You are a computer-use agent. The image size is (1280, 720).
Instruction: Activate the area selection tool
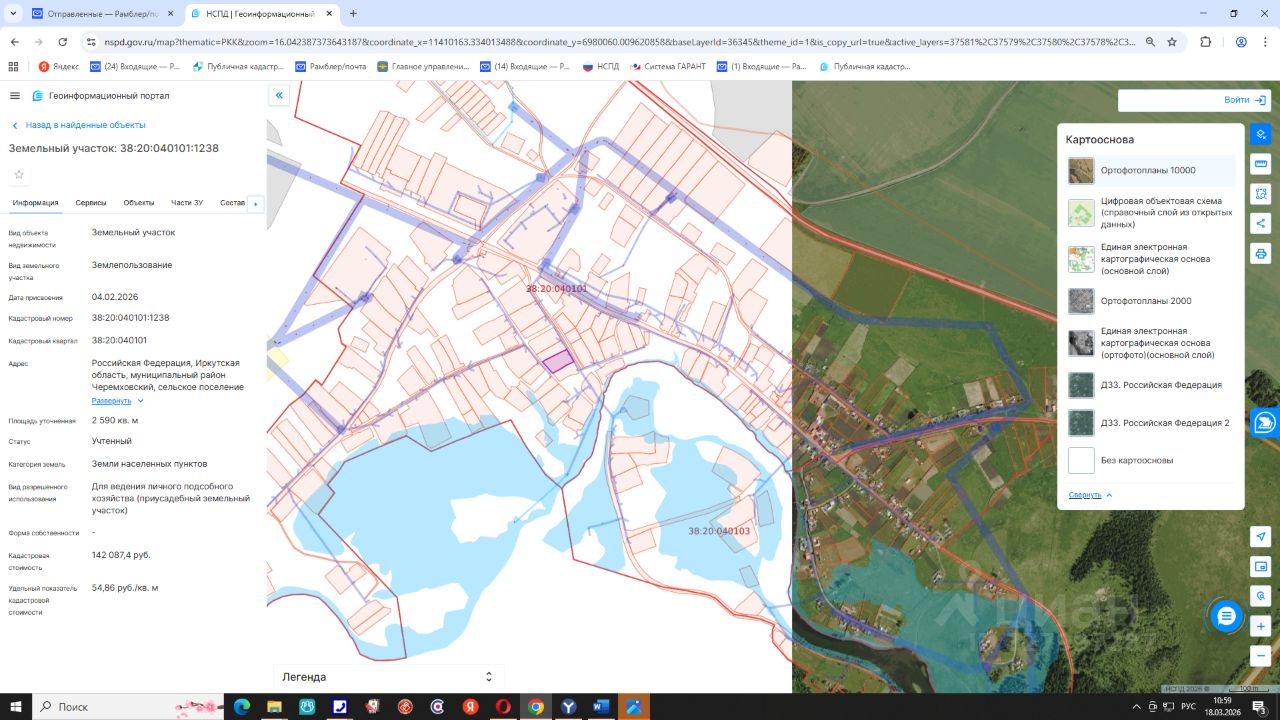pos(1261,194)
